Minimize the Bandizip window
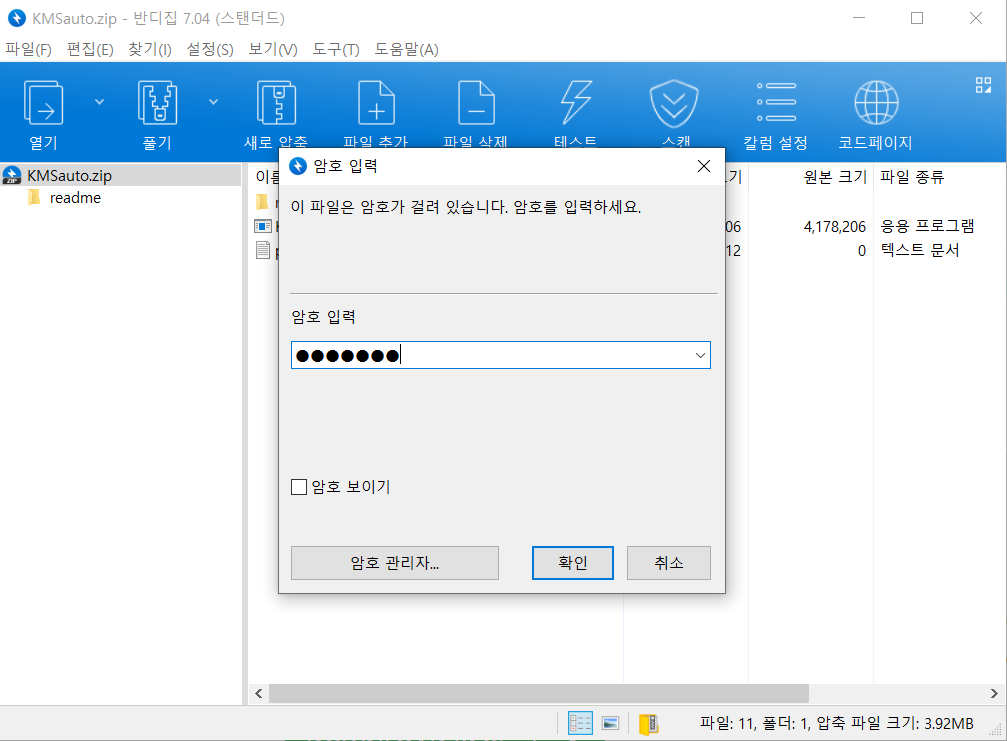Viewport: 1007px width, 741px height. (859, 18)
